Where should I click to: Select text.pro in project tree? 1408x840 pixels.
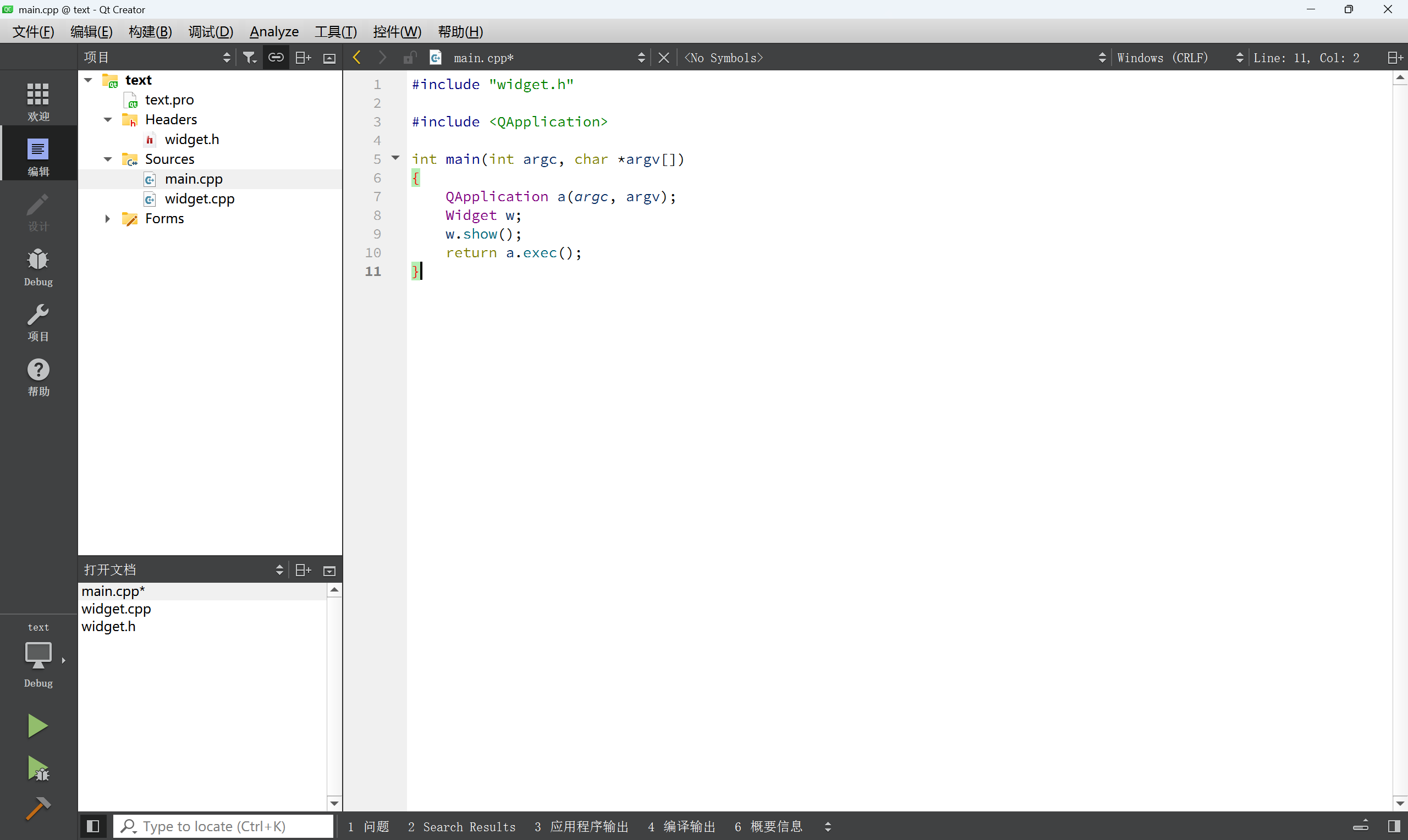pos(169,100)
